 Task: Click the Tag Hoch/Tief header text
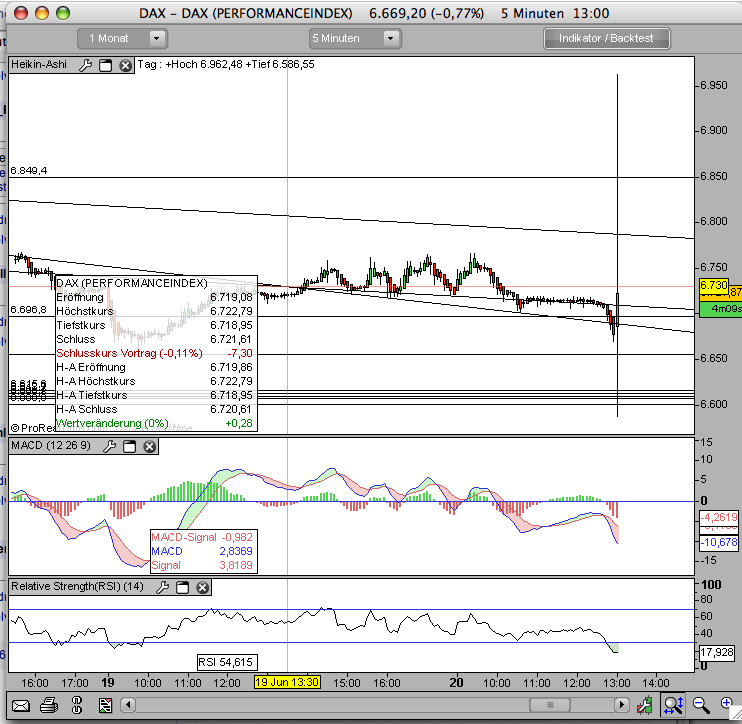click(x=226, y=64)
